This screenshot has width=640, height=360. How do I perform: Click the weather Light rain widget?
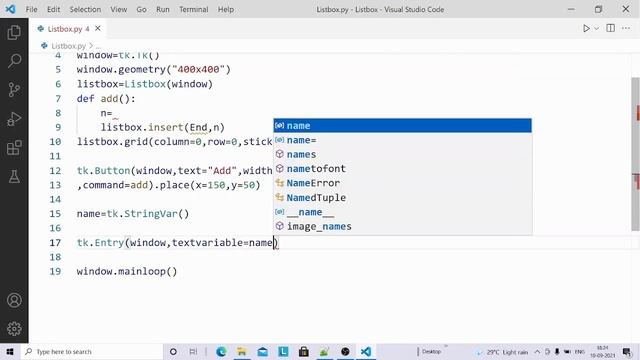pos(502,352)
